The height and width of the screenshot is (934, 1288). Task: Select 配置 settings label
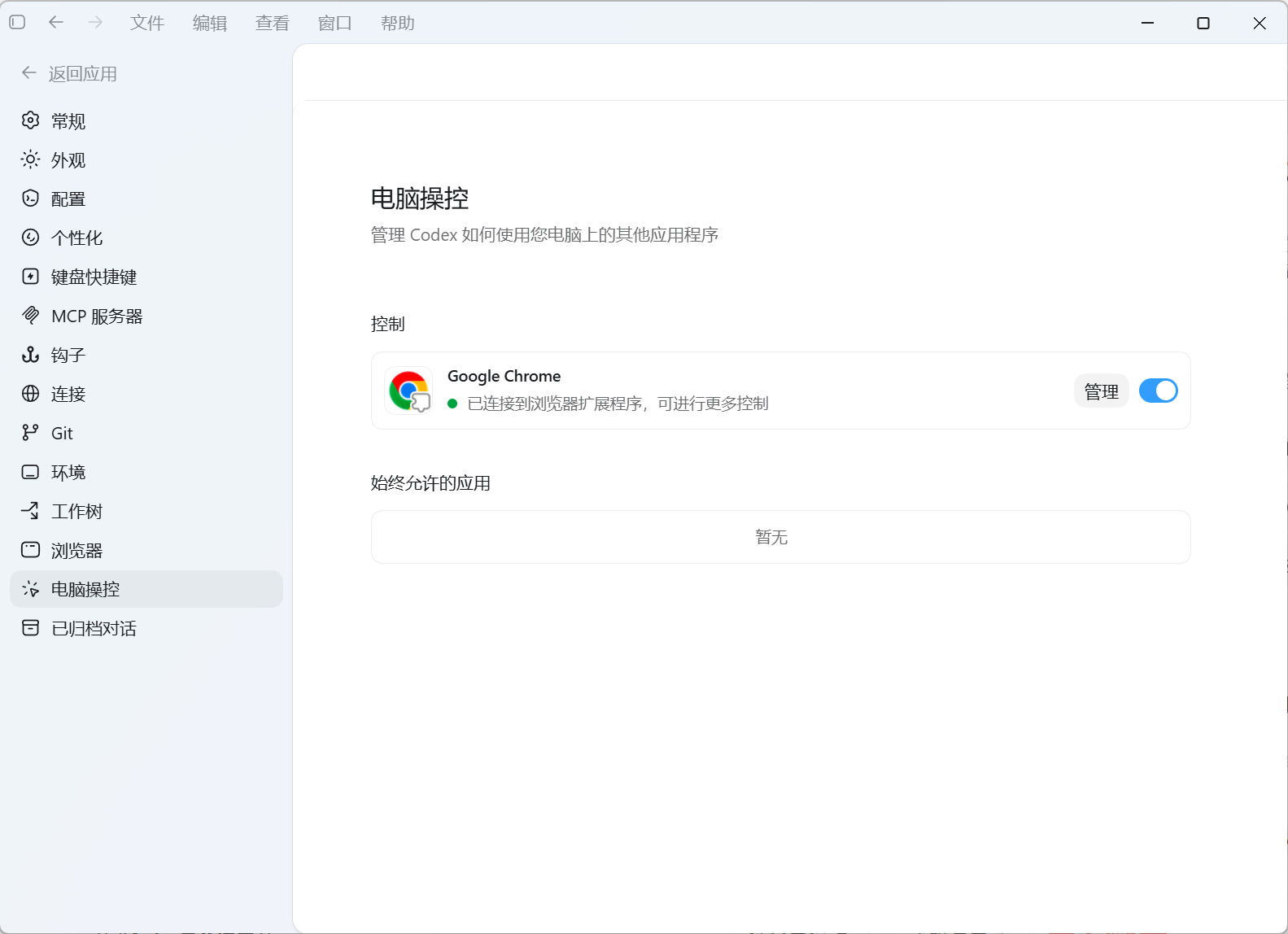pos(68,199)
